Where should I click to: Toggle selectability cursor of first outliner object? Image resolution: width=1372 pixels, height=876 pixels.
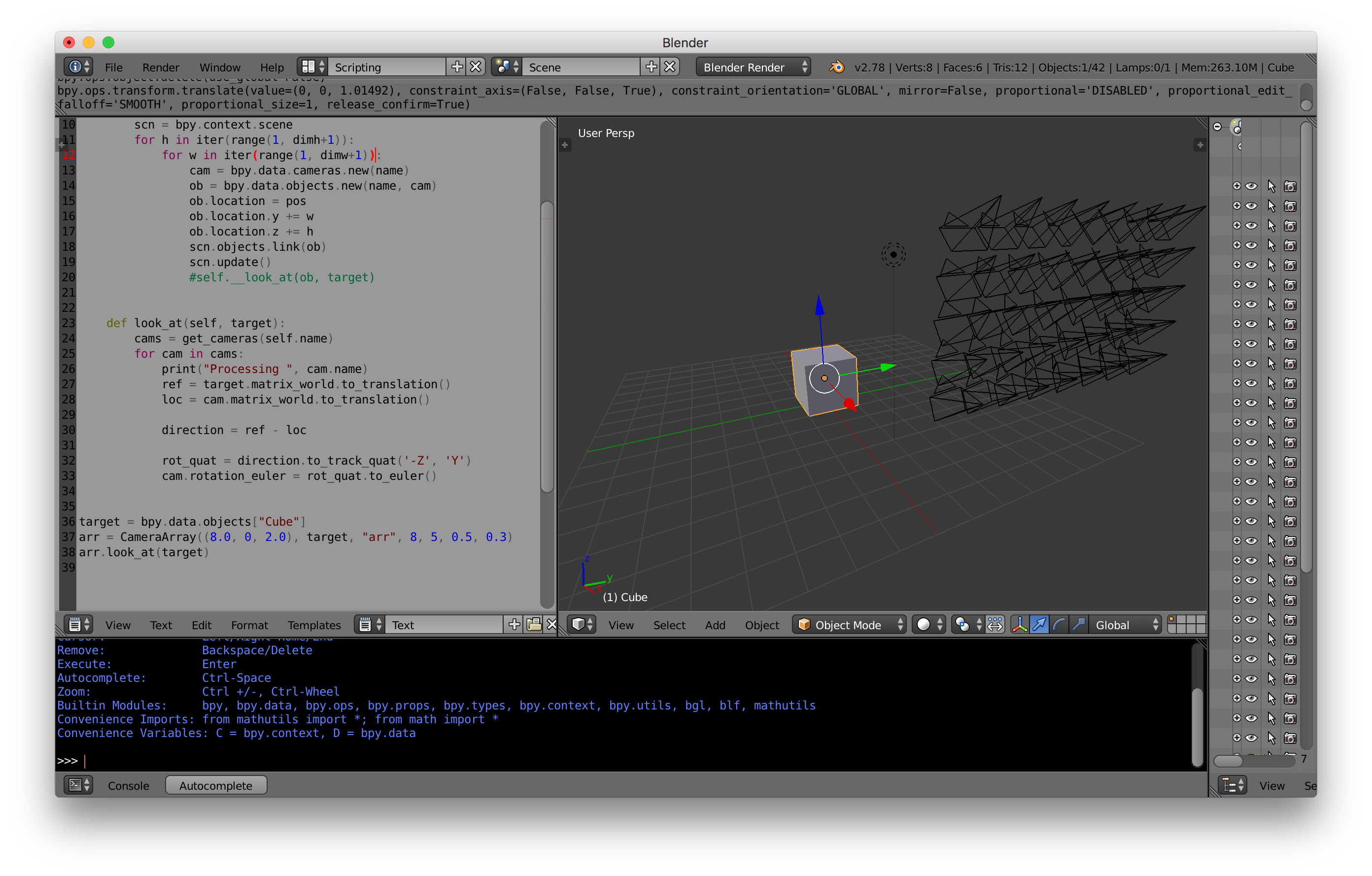coord(1271,186)
